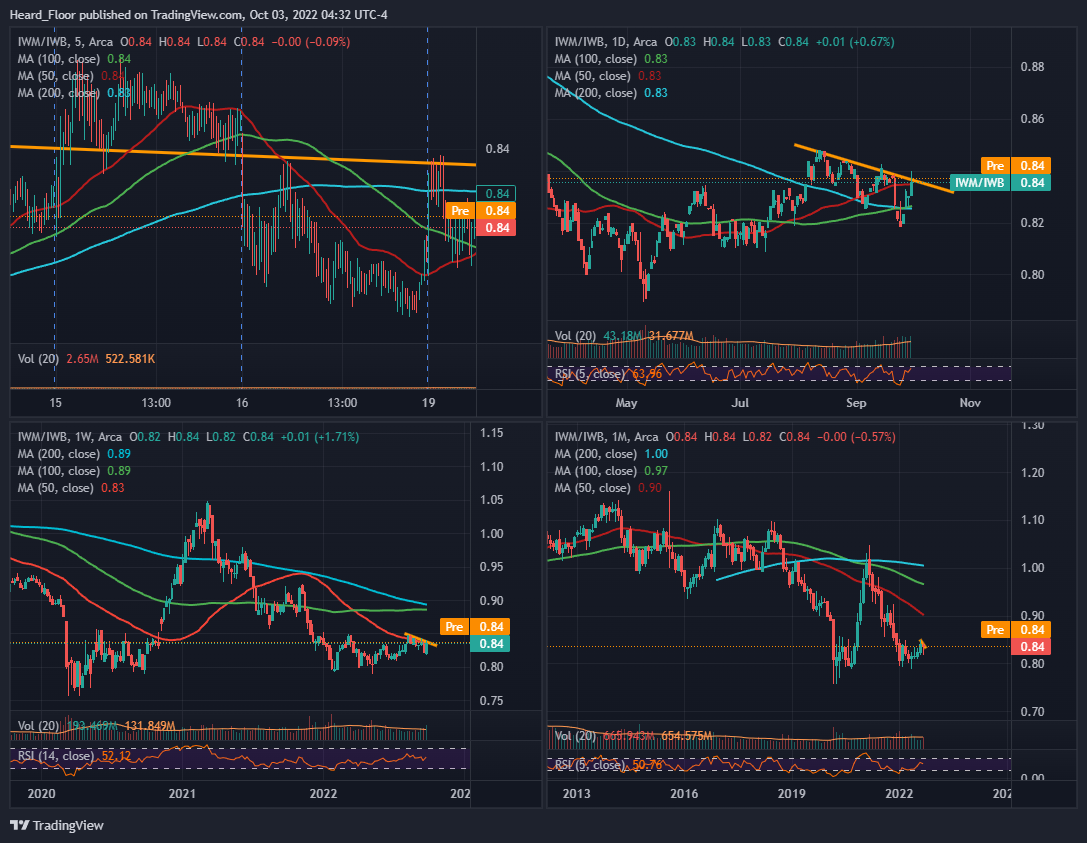Image resolution: width=1087 pixels, height=843 pixels.
Task: Click the '19' date label on the 5-minute time axis
Action: tap(428, 403)
